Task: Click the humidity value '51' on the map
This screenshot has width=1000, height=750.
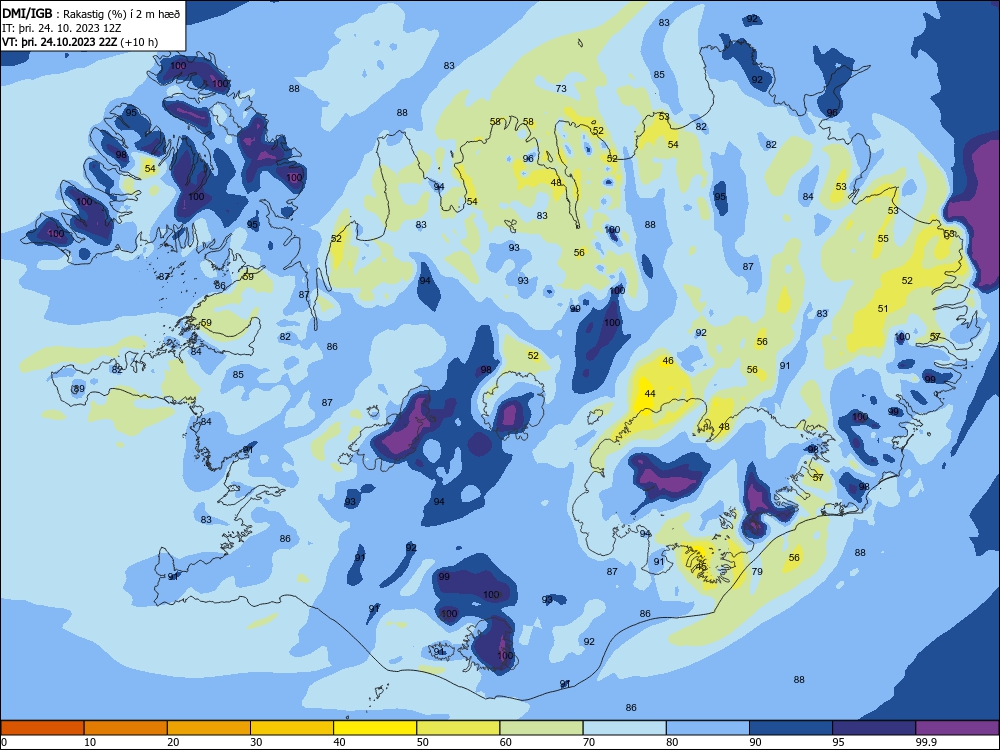Action: coord(883,309)
